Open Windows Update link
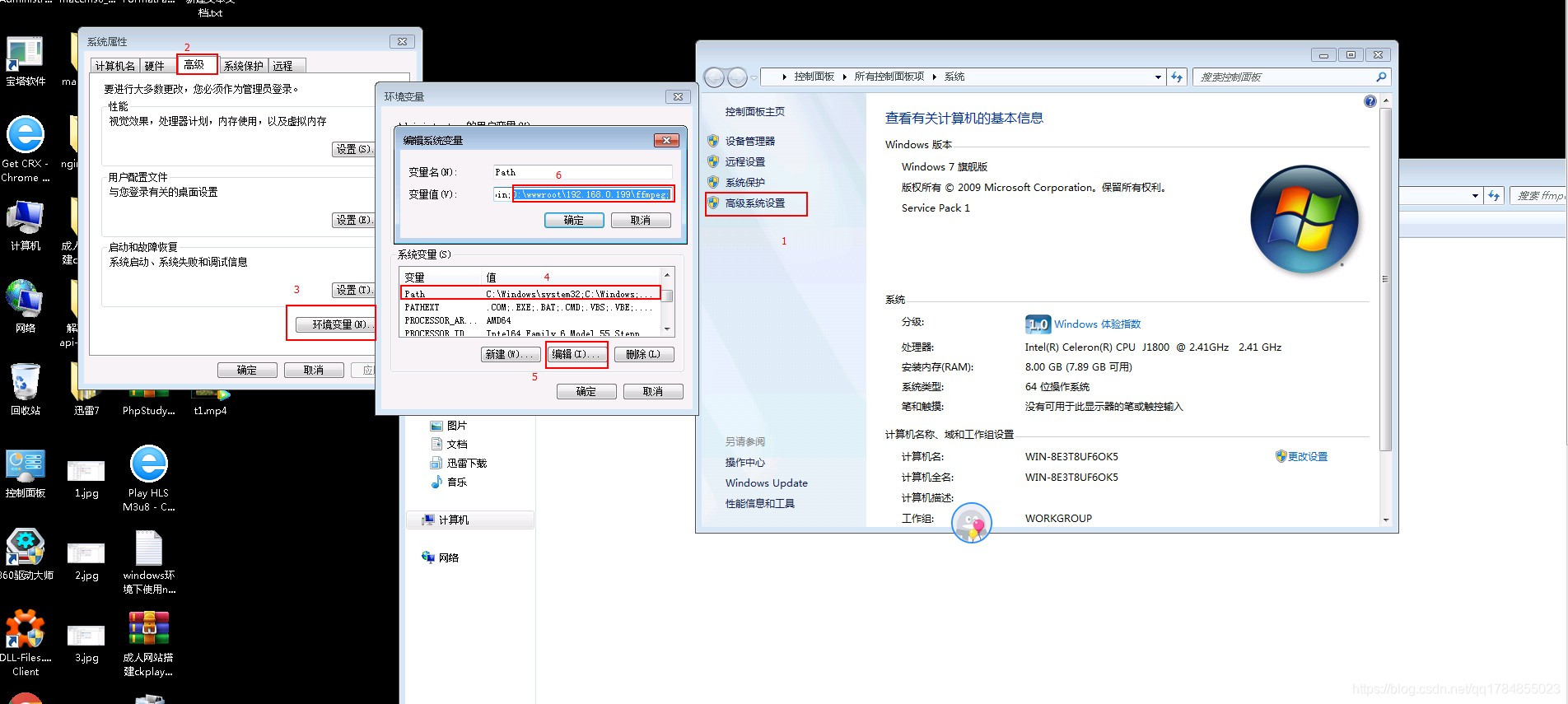Screen dimensions: 1568x704 tap(766, 483)
